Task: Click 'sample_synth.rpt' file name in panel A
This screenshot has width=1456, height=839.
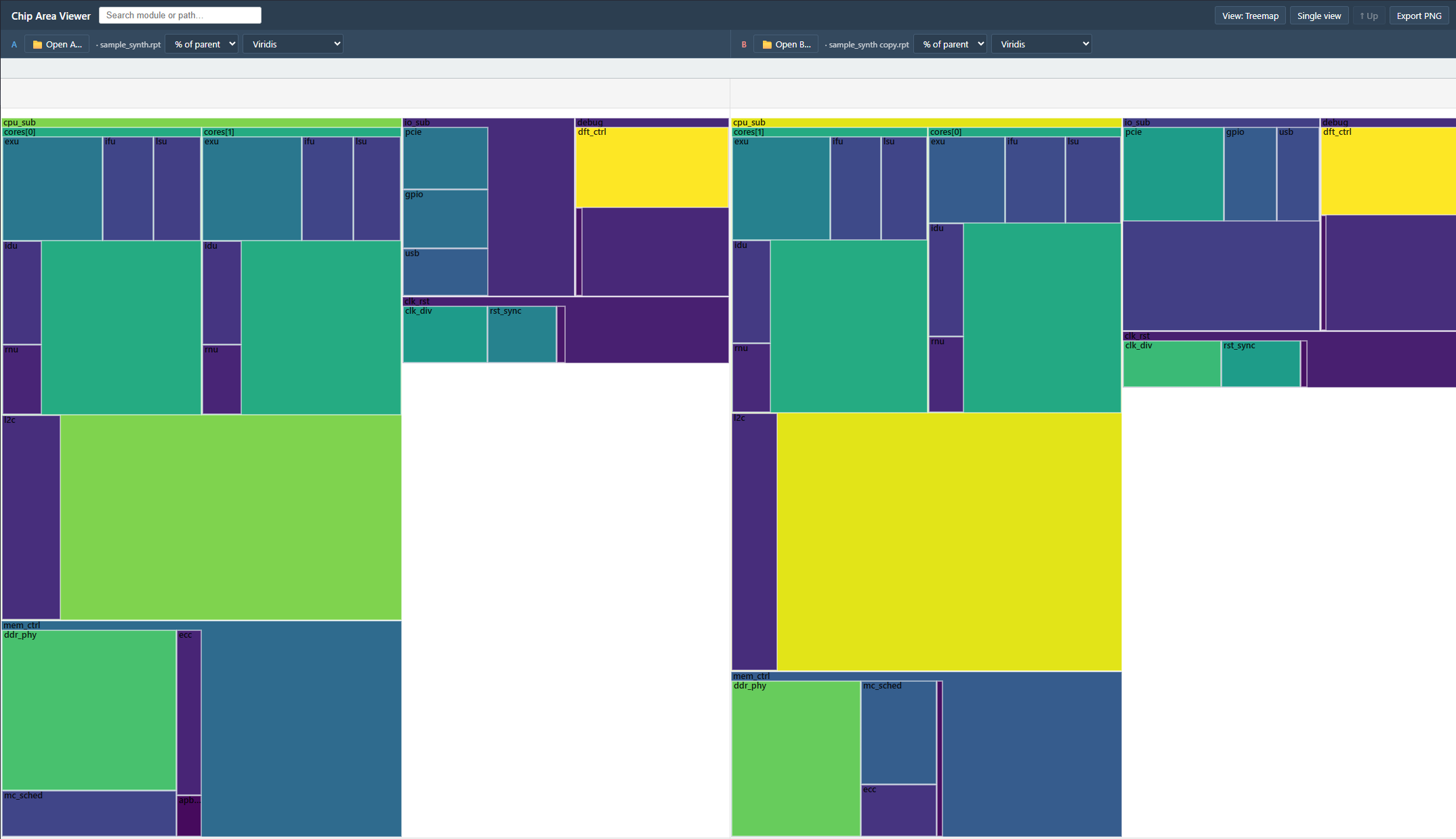Action: coord(130,45)
